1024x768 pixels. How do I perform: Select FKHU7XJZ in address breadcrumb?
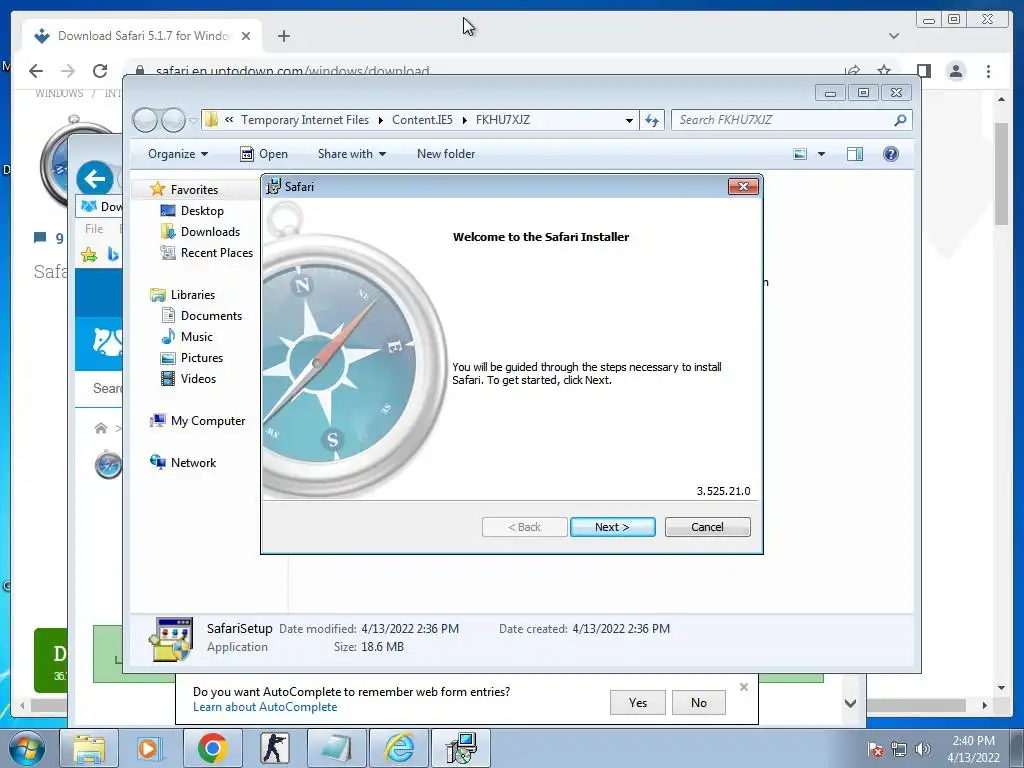(503, 120)
